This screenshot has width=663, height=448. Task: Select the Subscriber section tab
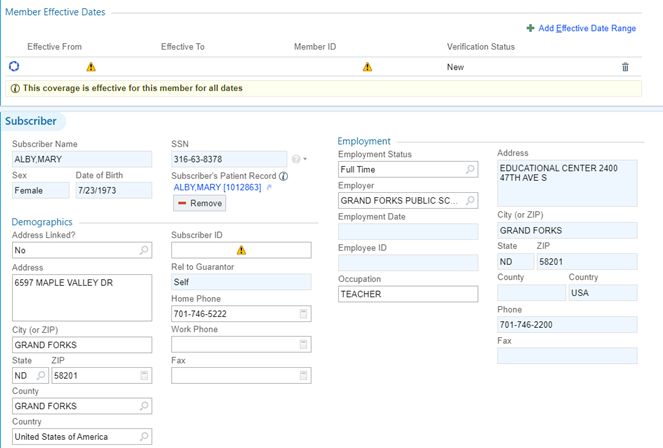pyautogui.click(x=31, y=121)
